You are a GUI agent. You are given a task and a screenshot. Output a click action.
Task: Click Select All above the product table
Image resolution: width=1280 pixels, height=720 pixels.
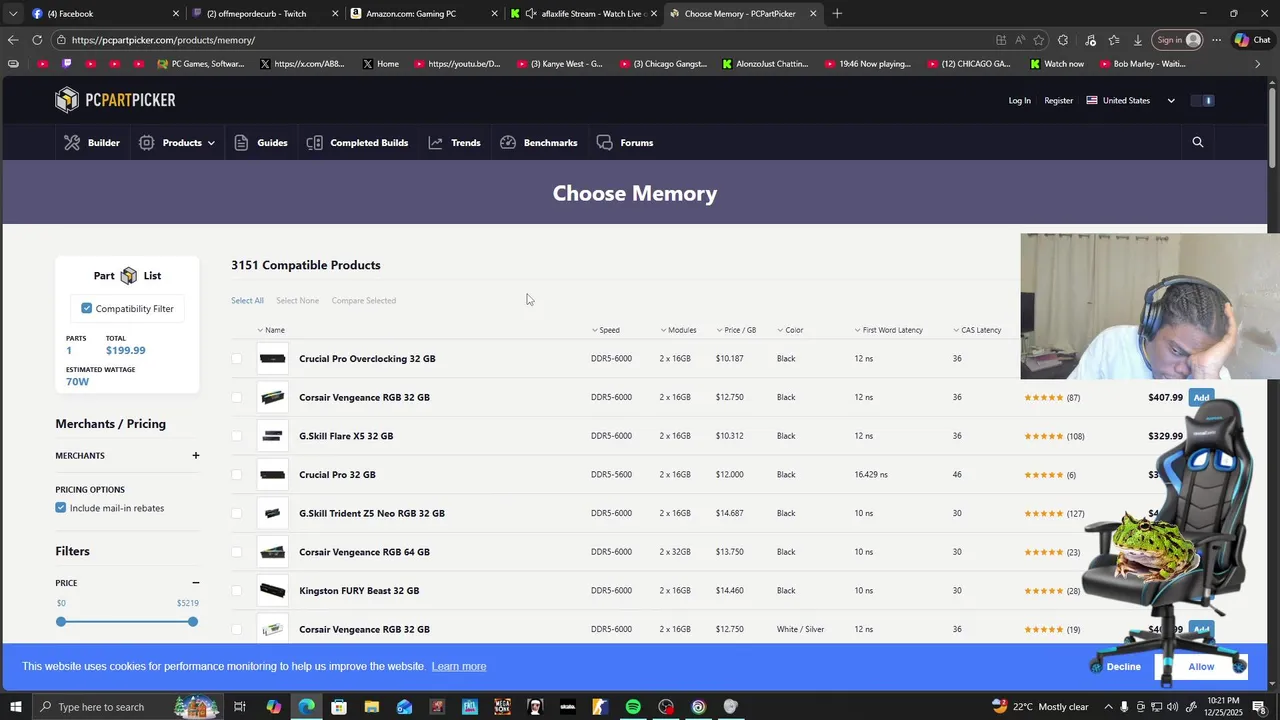coord(247,301)
